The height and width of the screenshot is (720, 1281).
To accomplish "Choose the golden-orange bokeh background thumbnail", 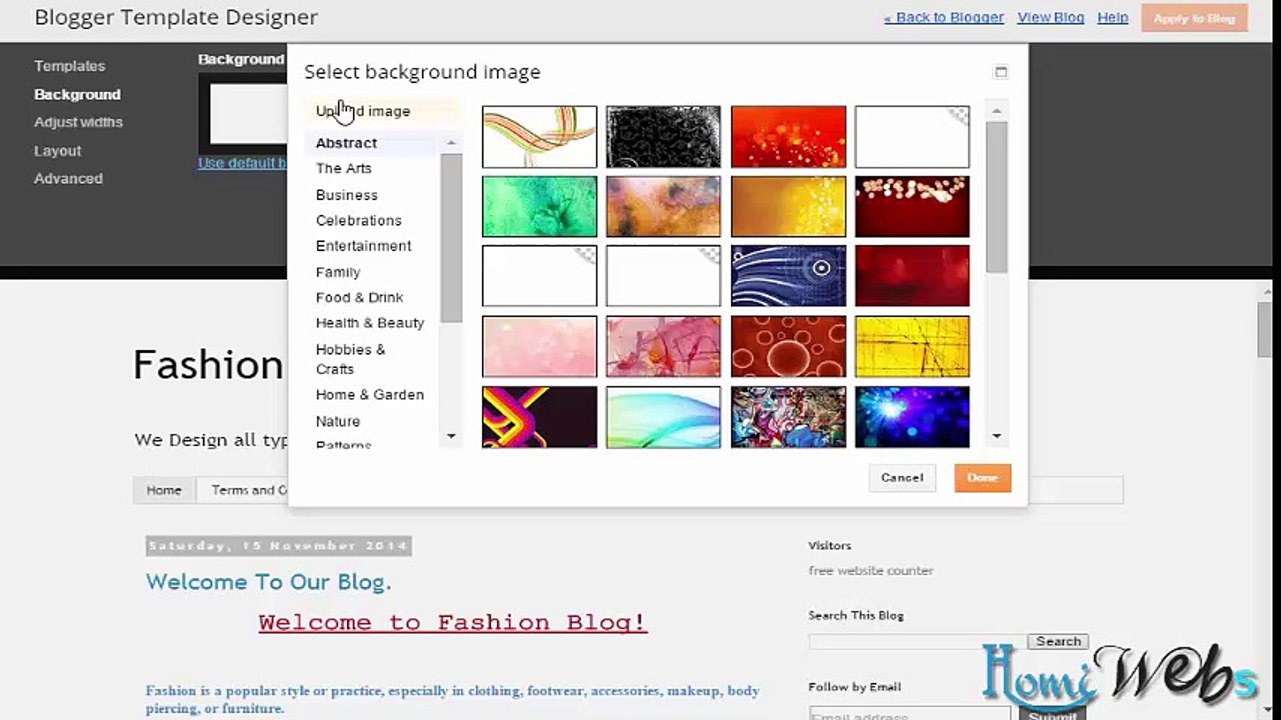I will tap(788, 207).
